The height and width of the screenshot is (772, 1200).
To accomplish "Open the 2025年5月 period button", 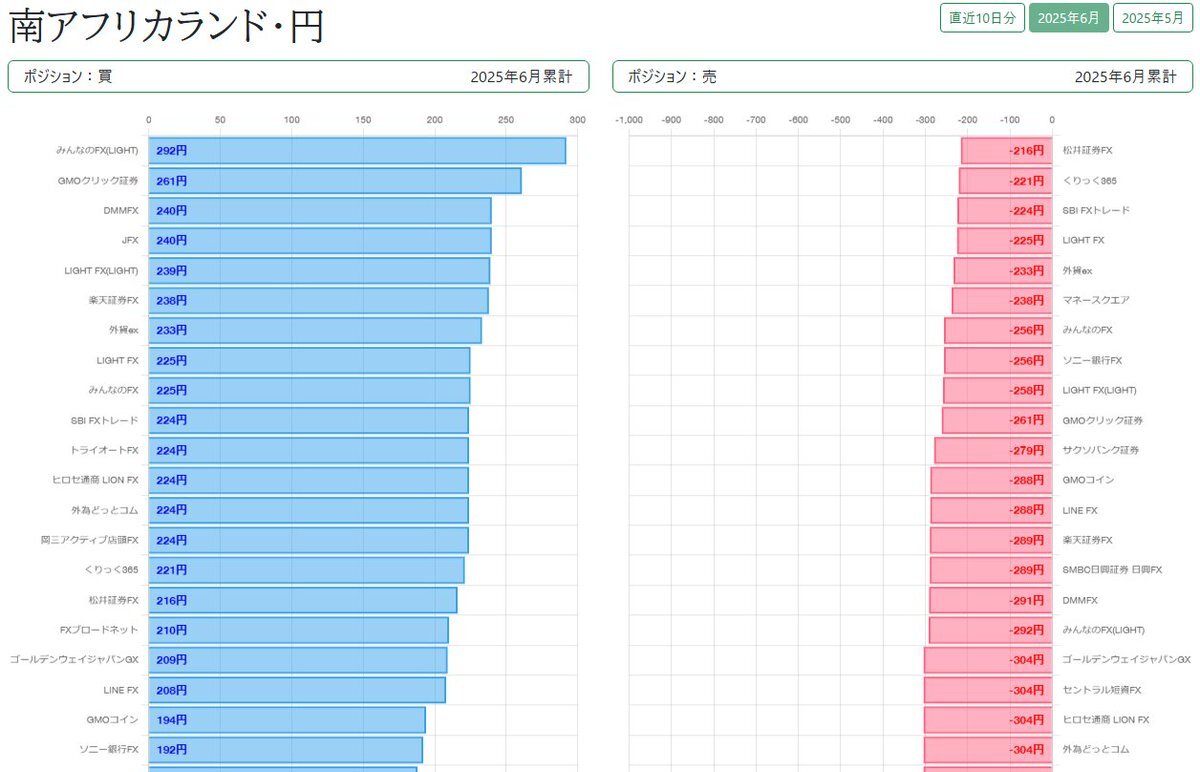I will pyautogui.click(x=1153, y=18).
